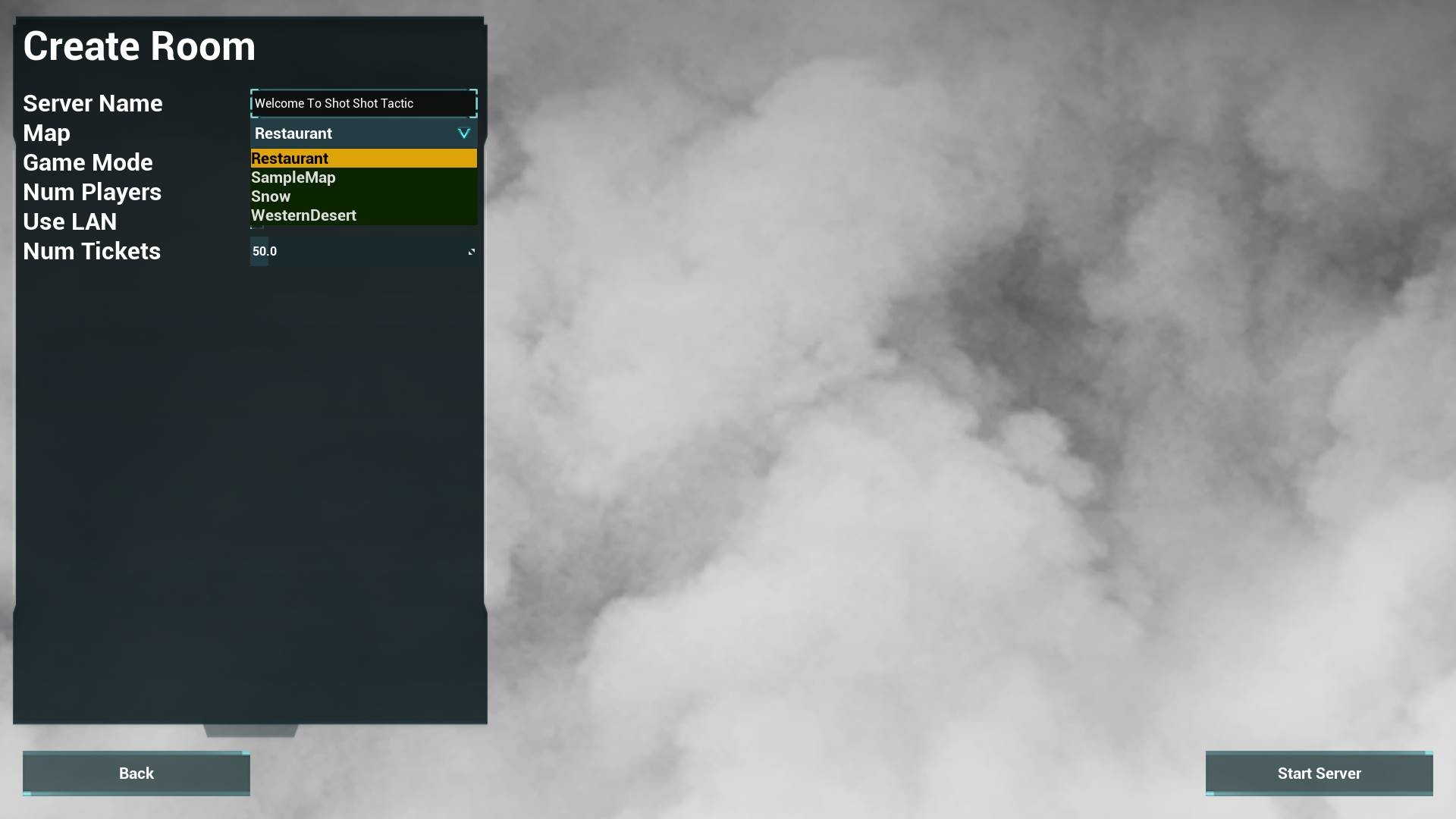Click the Server Name text field

coord(363,103)
